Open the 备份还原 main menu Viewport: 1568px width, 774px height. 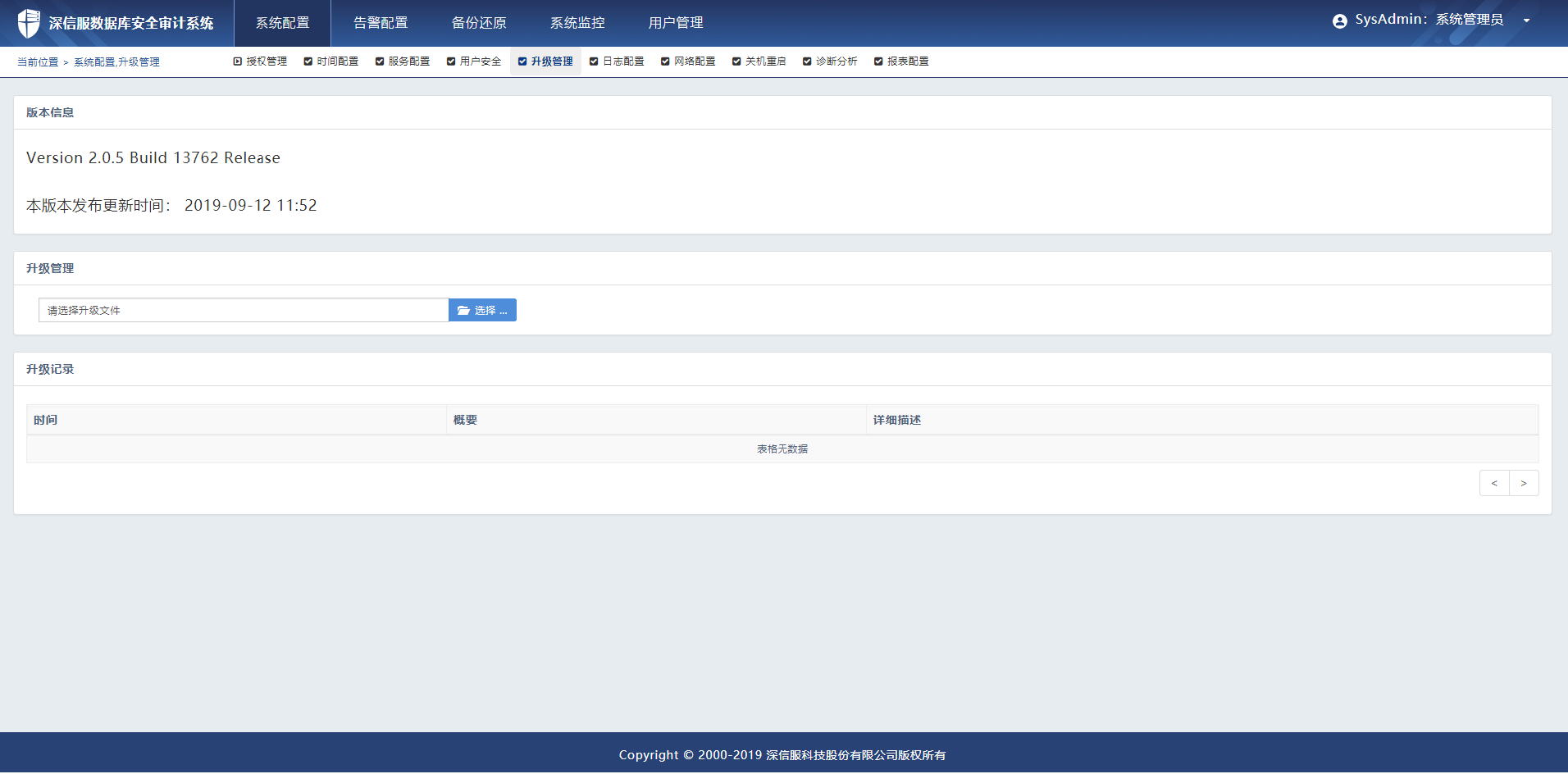pos(479,23)
